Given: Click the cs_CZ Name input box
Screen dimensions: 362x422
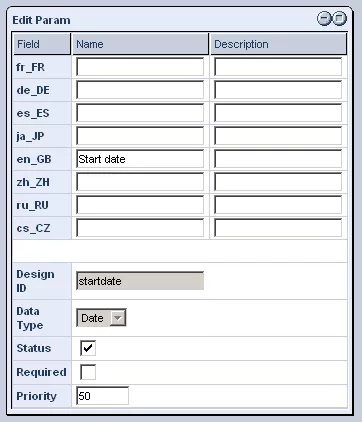Looking at the screenshot, I should 140,228.
